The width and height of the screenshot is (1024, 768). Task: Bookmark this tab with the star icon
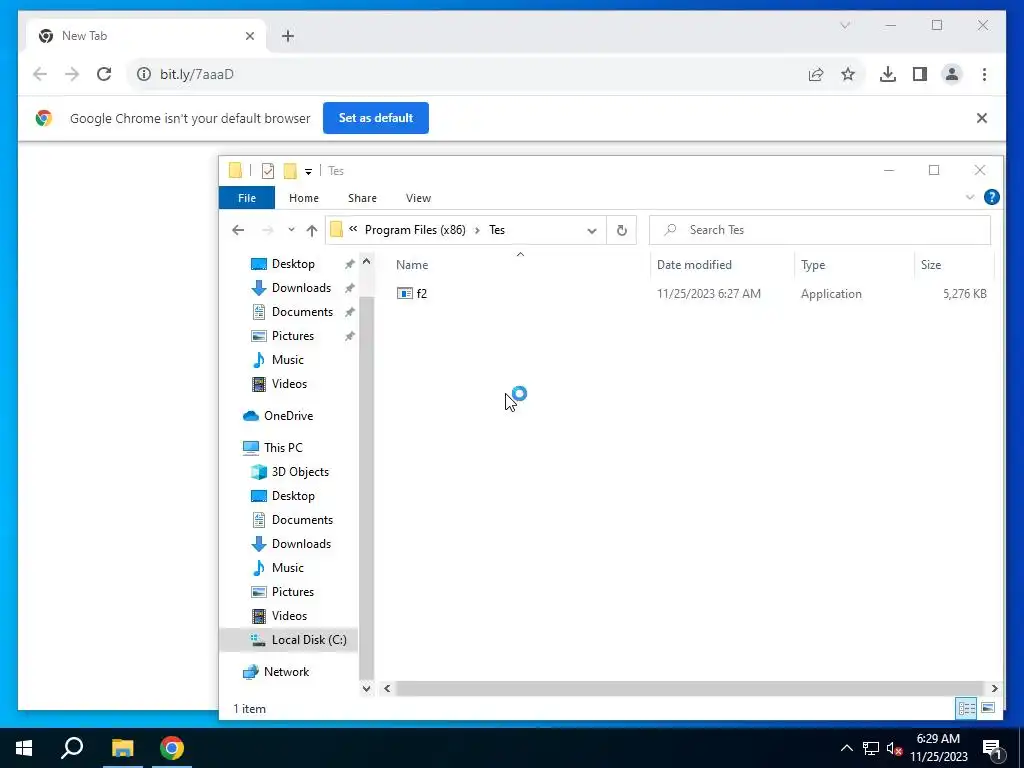(x=848, y=74)
